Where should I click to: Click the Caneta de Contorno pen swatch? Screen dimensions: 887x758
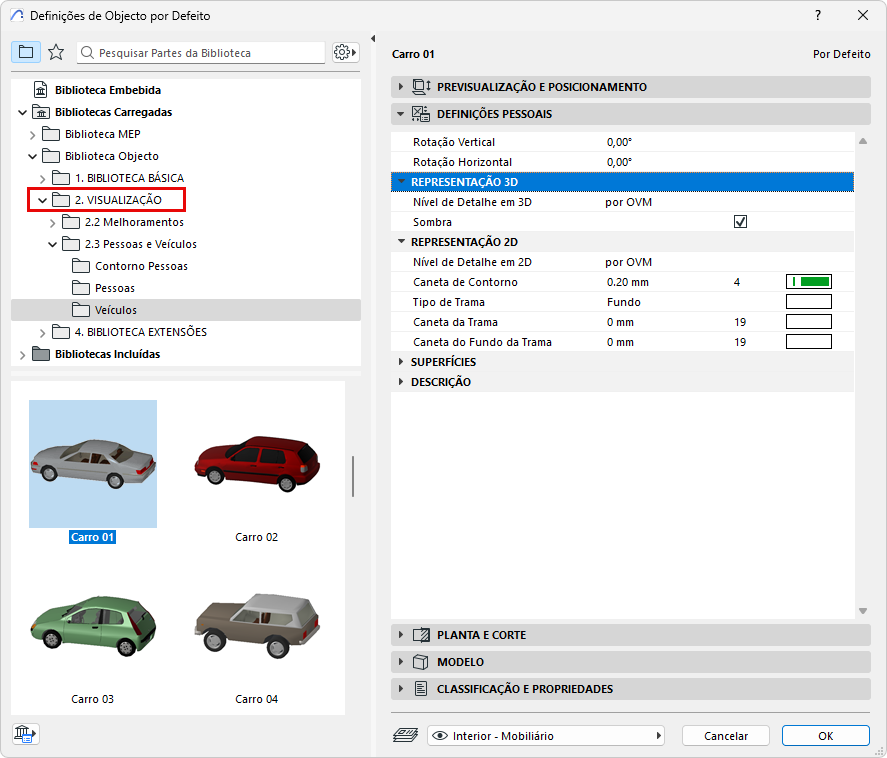tap(809, 282)
